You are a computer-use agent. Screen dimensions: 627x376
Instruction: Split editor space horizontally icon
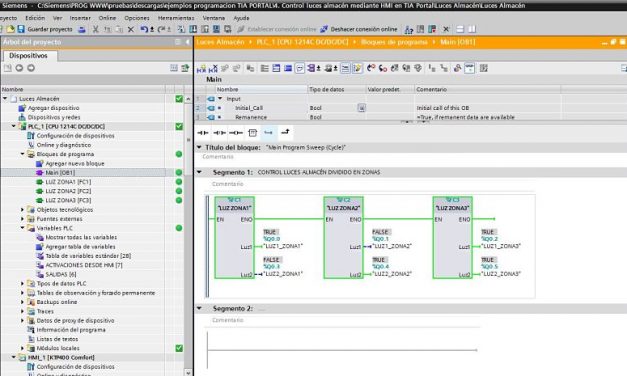460,29
